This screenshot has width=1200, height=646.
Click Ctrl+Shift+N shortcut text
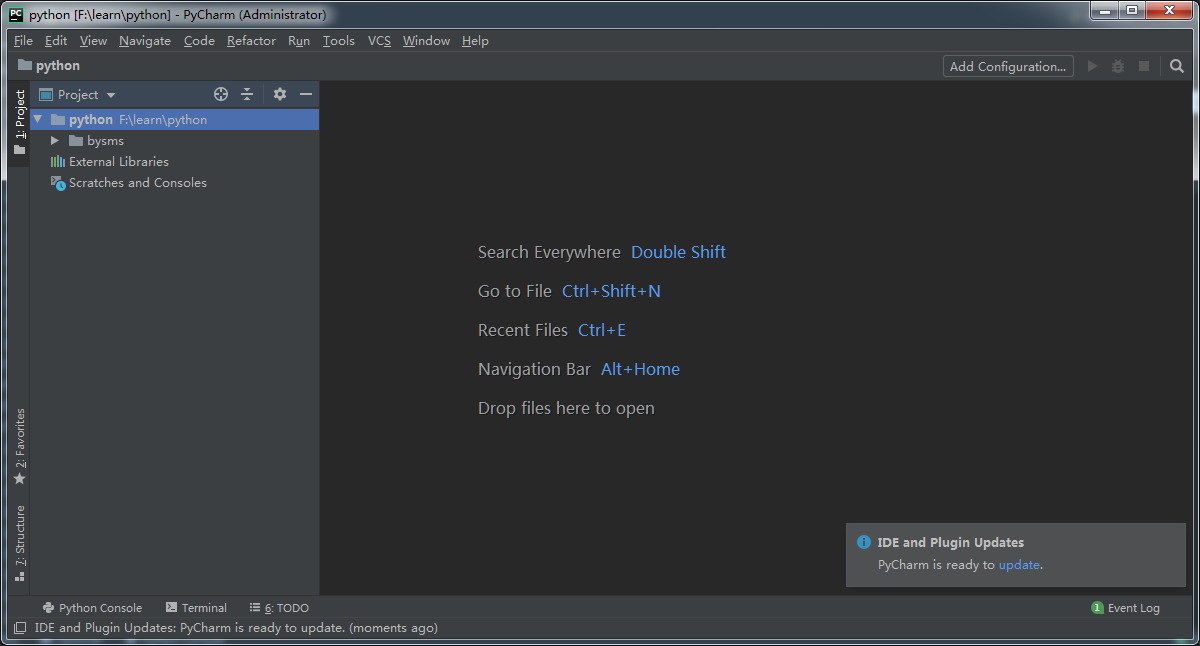coord(611,291)
